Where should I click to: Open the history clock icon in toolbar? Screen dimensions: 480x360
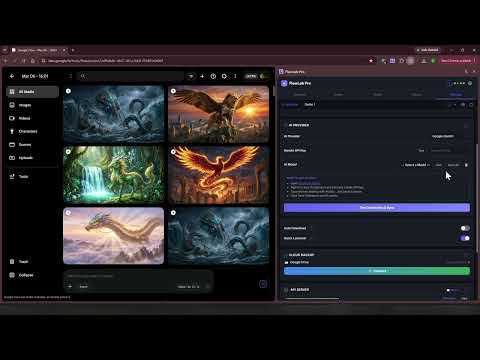click(x=213, y=76)
